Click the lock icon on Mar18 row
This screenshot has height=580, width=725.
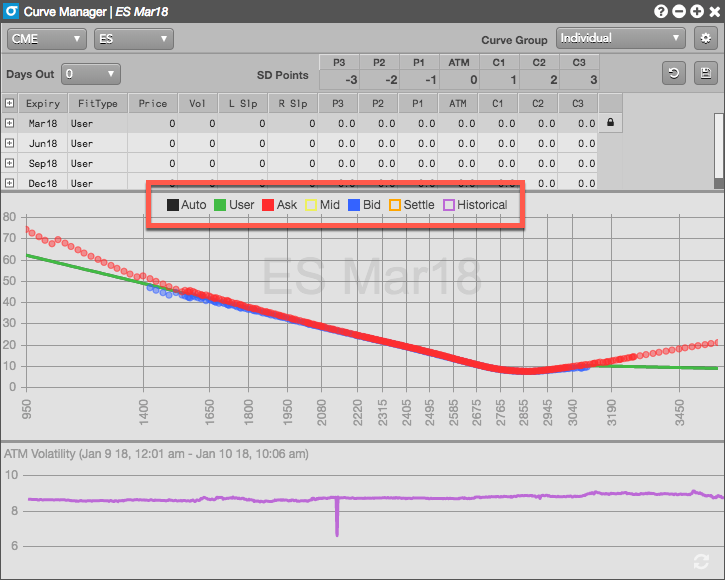610,123
